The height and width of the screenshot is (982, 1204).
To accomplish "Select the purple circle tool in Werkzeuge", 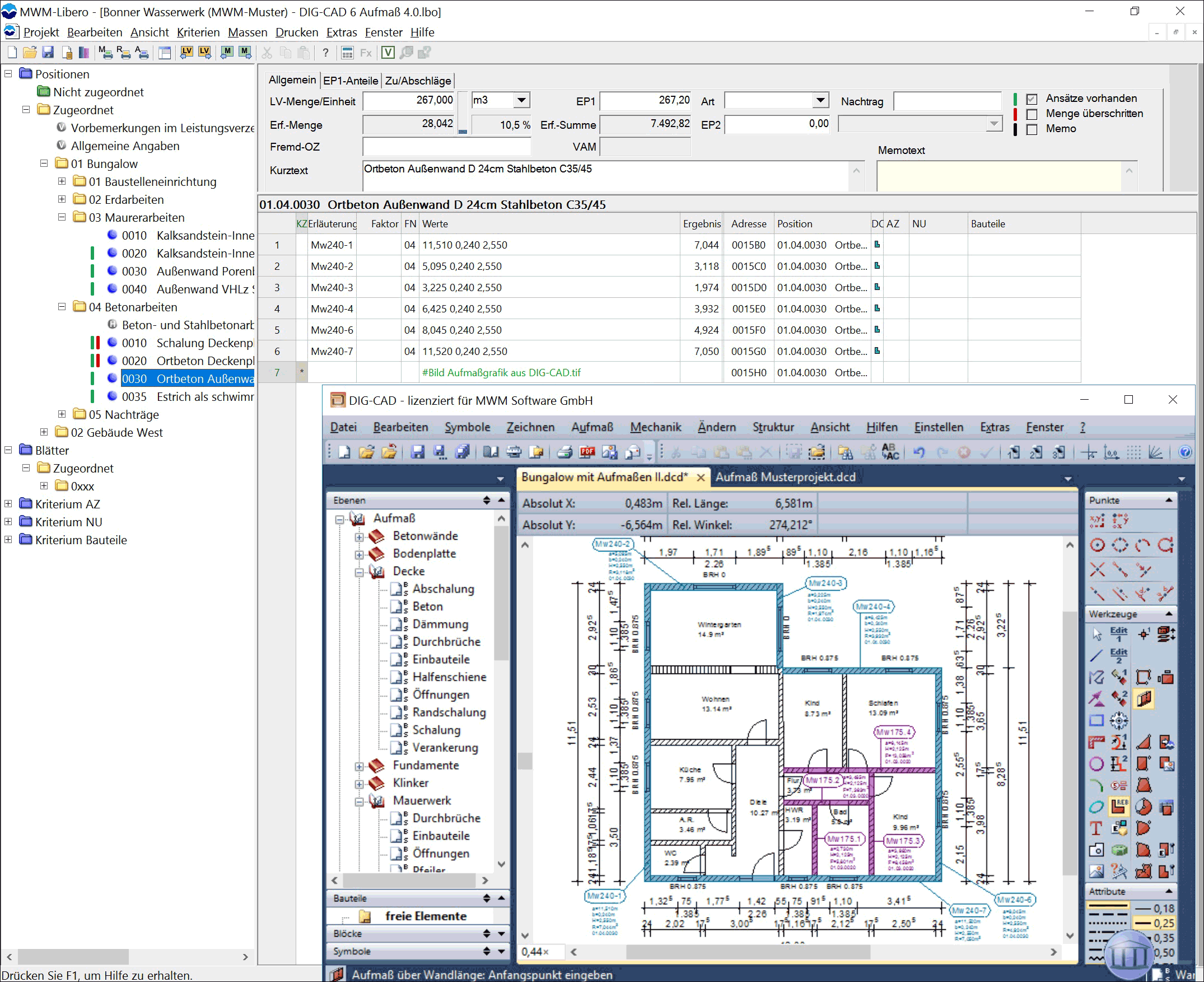I will pos(1096,764).
